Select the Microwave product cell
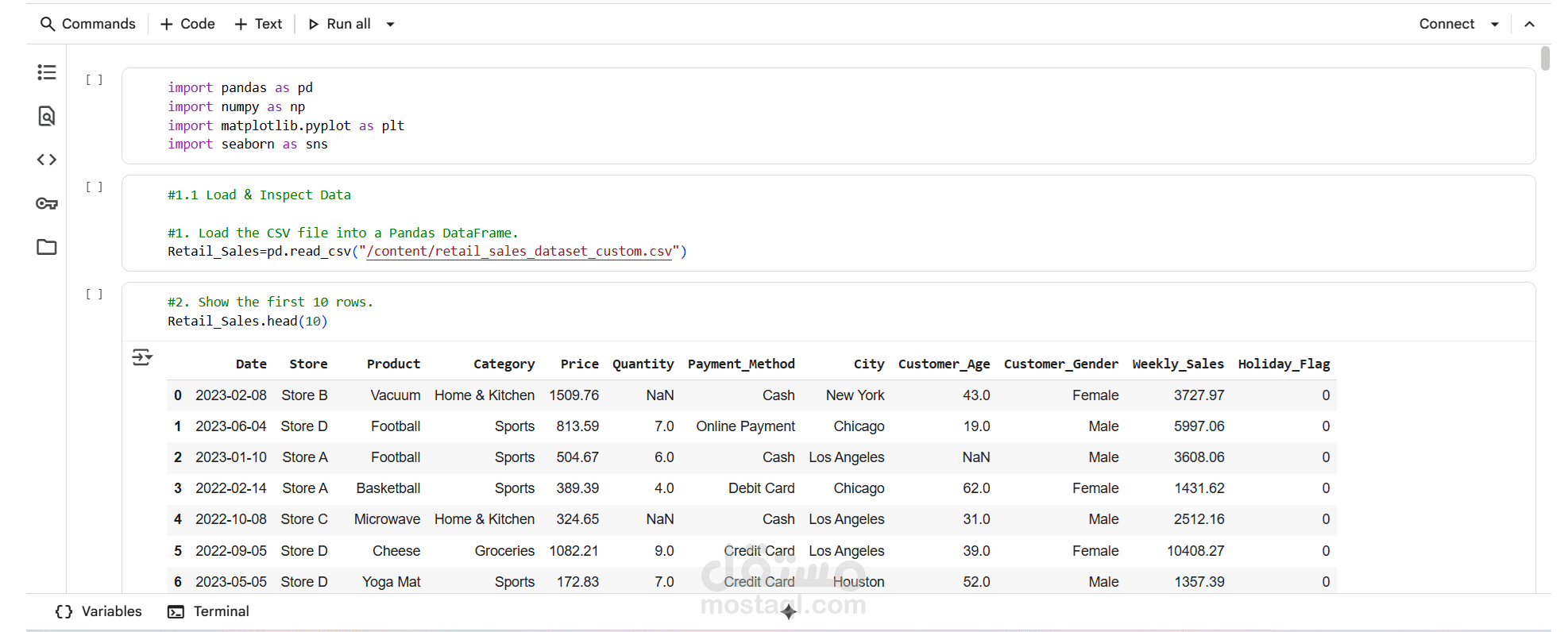Screen dimensions: 1568x632 click(x=387, y=519)
